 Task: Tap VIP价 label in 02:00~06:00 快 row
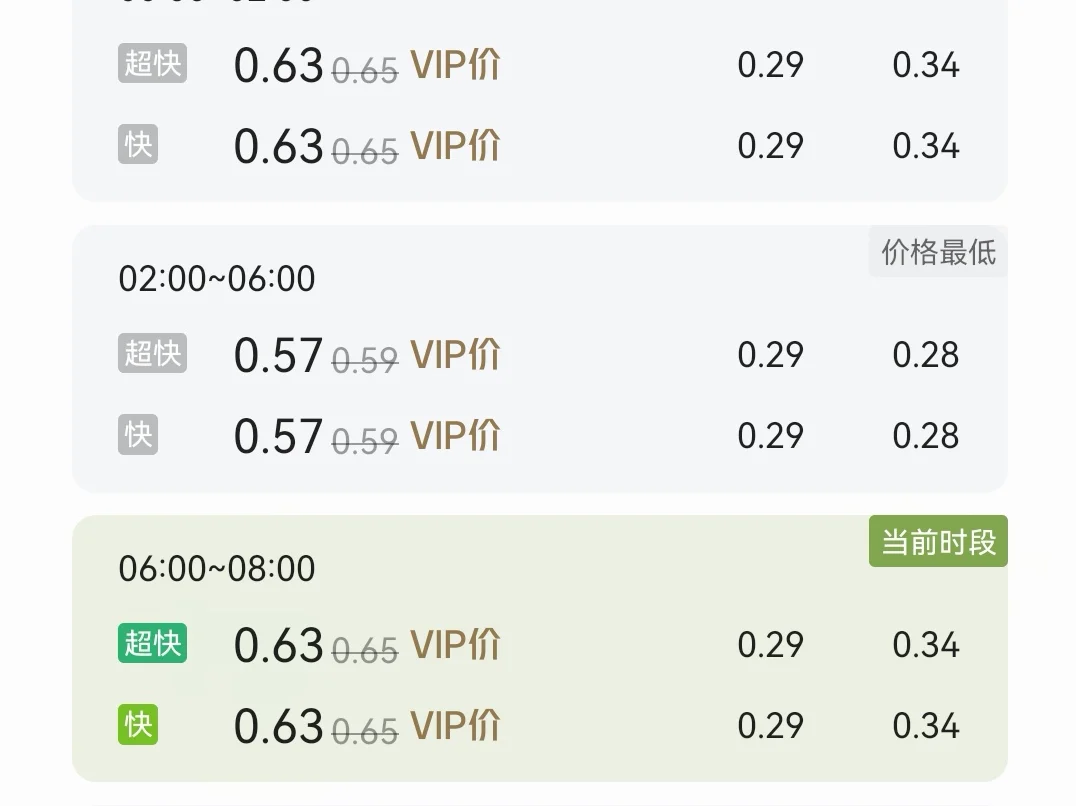(x=456, y=436)
